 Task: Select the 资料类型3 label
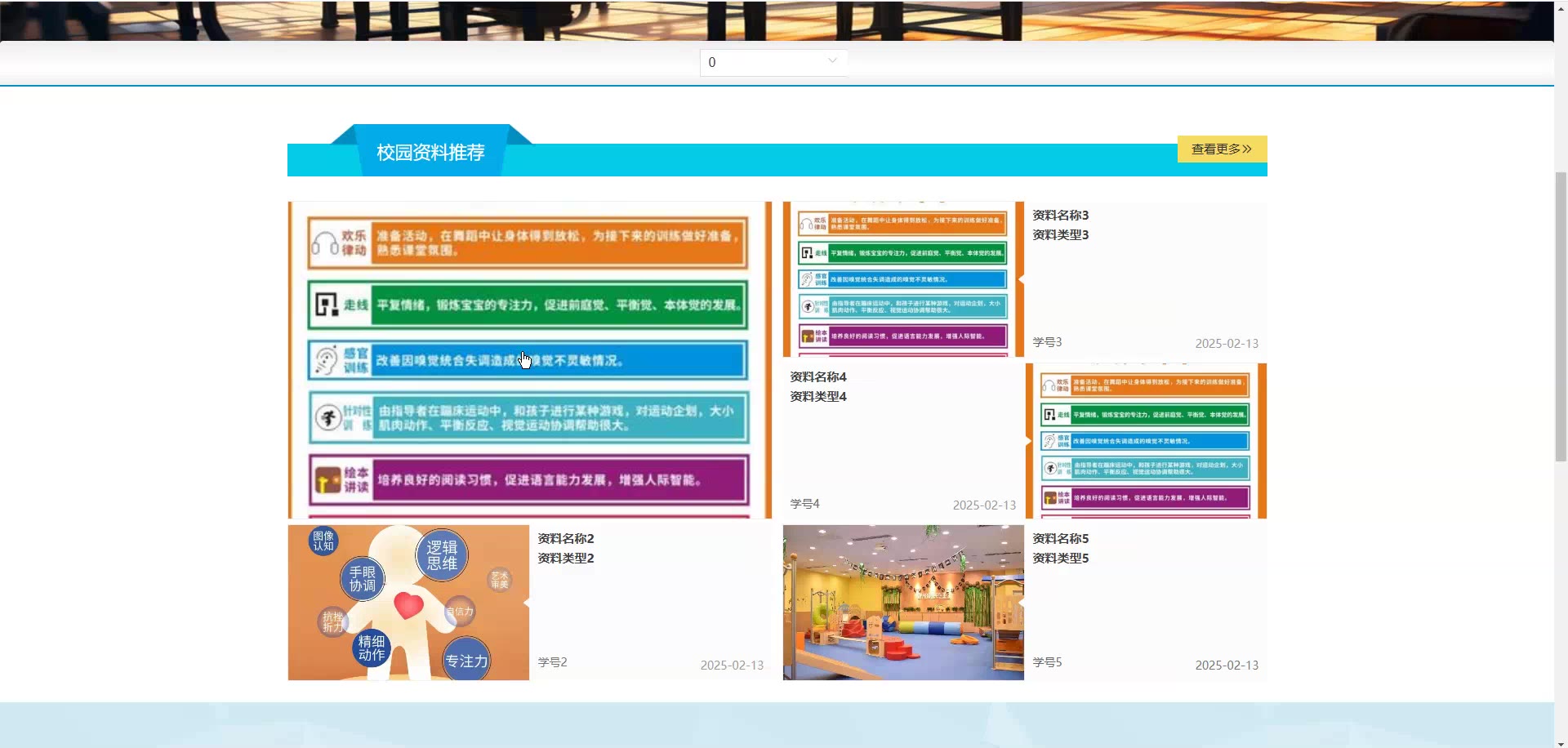pyautogui.click(x=1060, y=234)
